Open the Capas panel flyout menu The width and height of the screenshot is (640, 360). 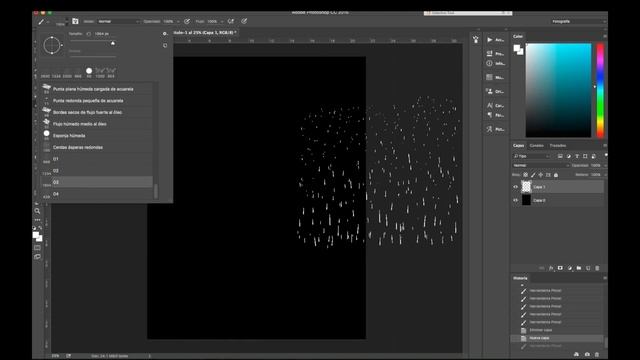(x=605, y=145)
